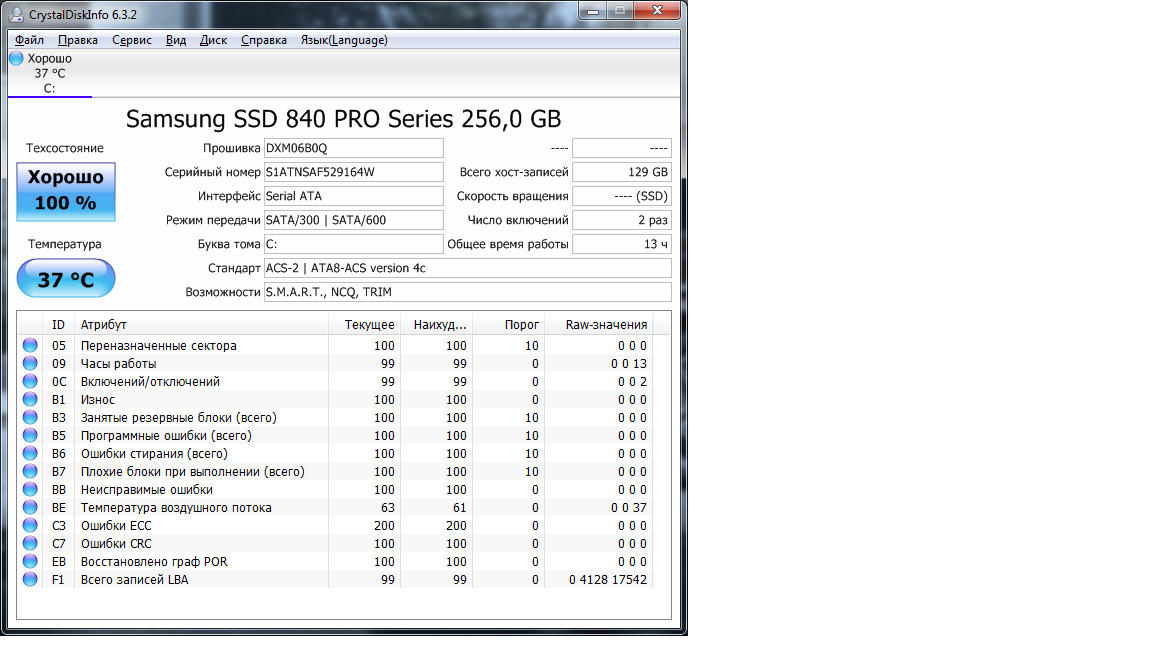1152x648 pixels.
Task: Click the 37 °C temperature button
Action: click(66, 278)
